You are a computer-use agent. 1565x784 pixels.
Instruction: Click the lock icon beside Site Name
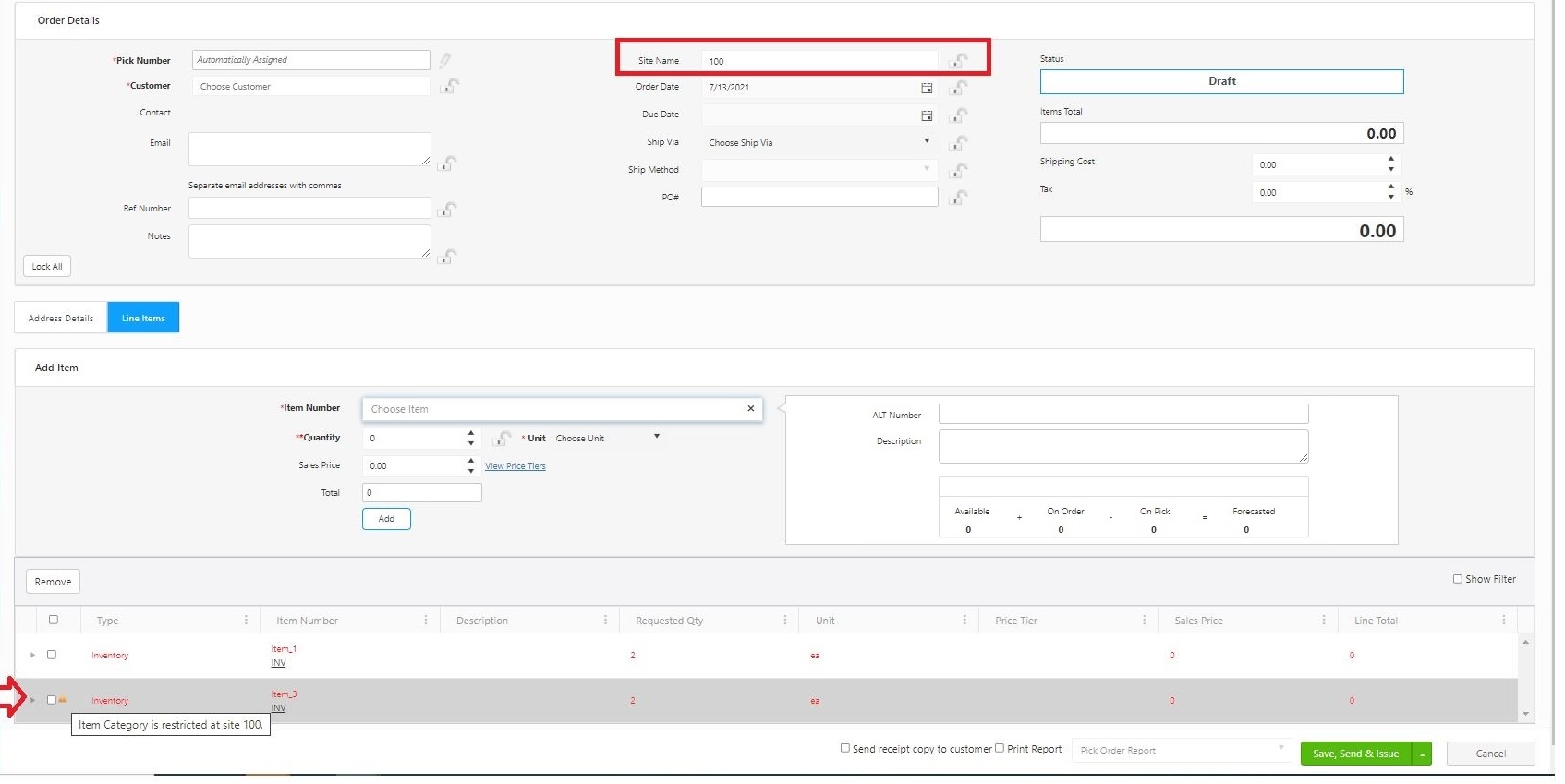(x=959, y=61)
